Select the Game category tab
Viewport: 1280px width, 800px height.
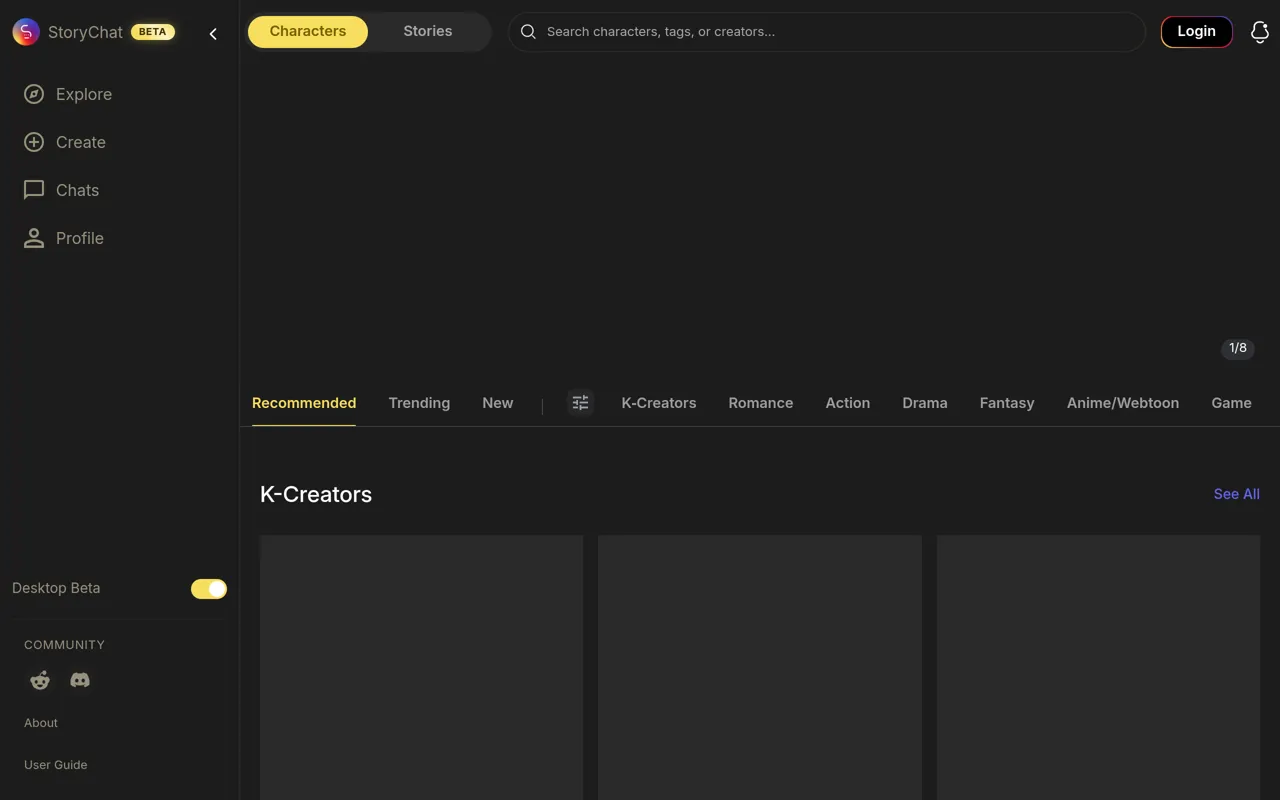pyautogui.click(x=1232, y=403)
